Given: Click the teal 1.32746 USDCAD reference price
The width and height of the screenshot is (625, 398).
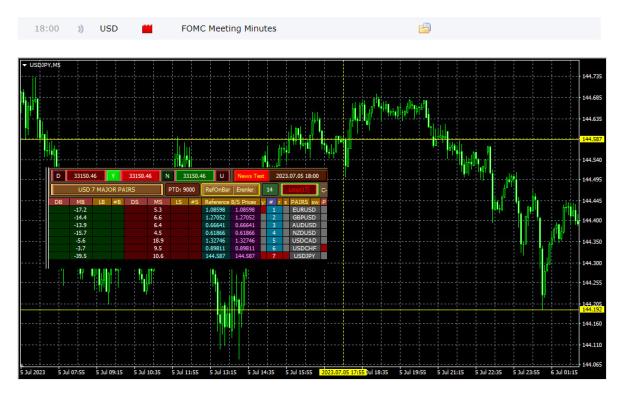Looking at the screenshot, I should [x=216, y=241].
